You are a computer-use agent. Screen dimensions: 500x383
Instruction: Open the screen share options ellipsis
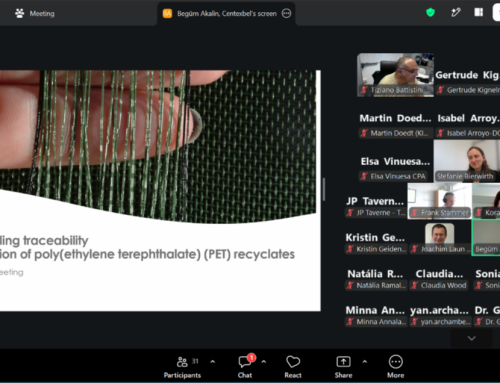pyautogui.click(x=286, y=13)
